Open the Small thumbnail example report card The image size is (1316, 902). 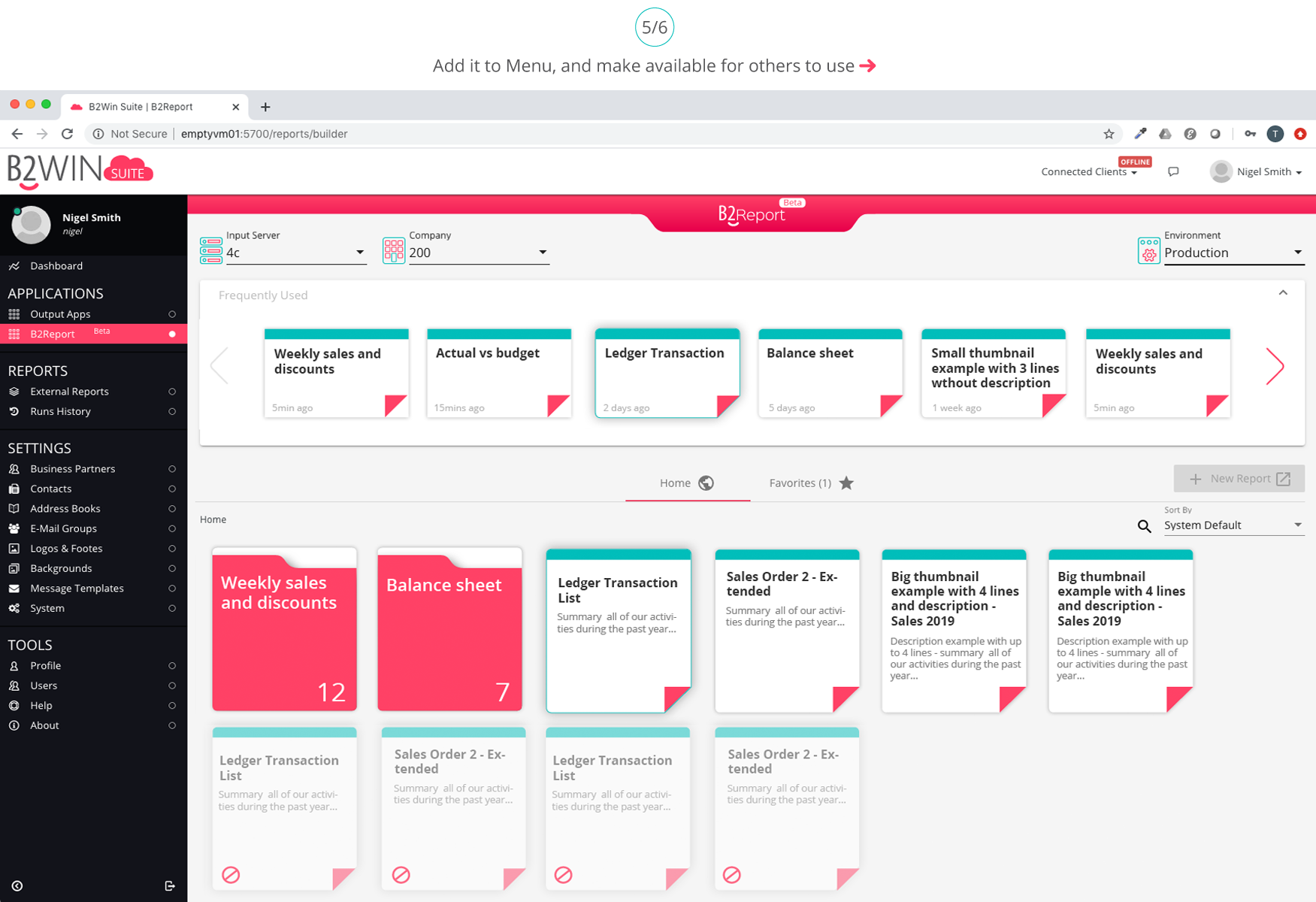[994, 373]
